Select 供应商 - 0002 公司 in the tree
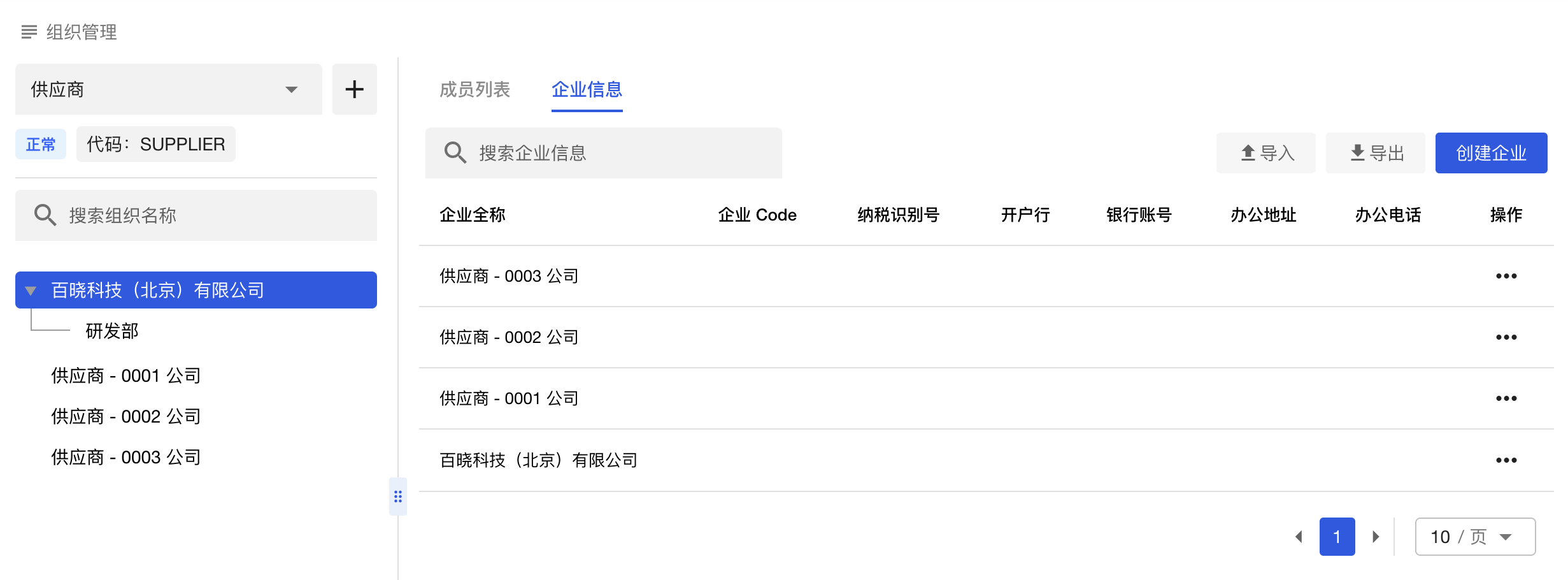1568x580 pixels. pyautogui.click(x=126, y=416)
